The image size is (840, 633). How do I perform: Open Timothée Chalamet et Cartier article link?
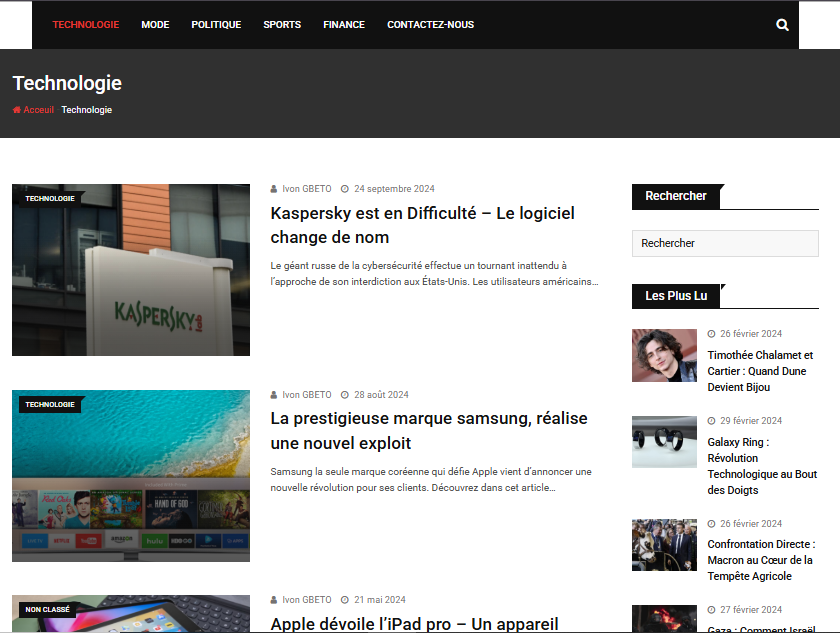point(760,371)
